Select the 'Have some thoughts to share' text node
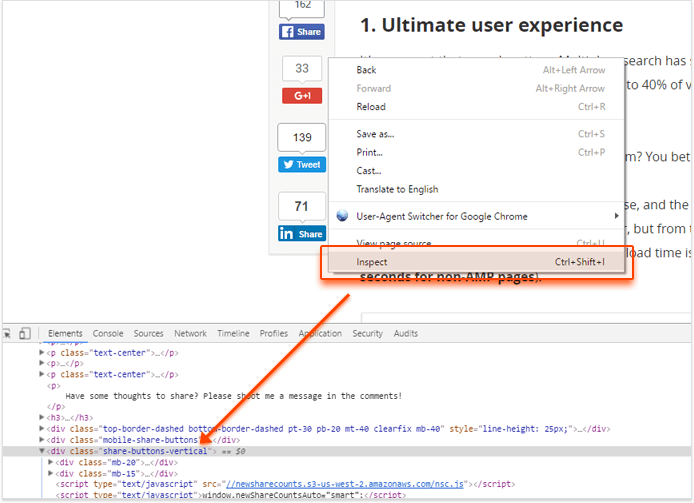The width and height of the screenshot is (694, 503). tap(233, 396)
